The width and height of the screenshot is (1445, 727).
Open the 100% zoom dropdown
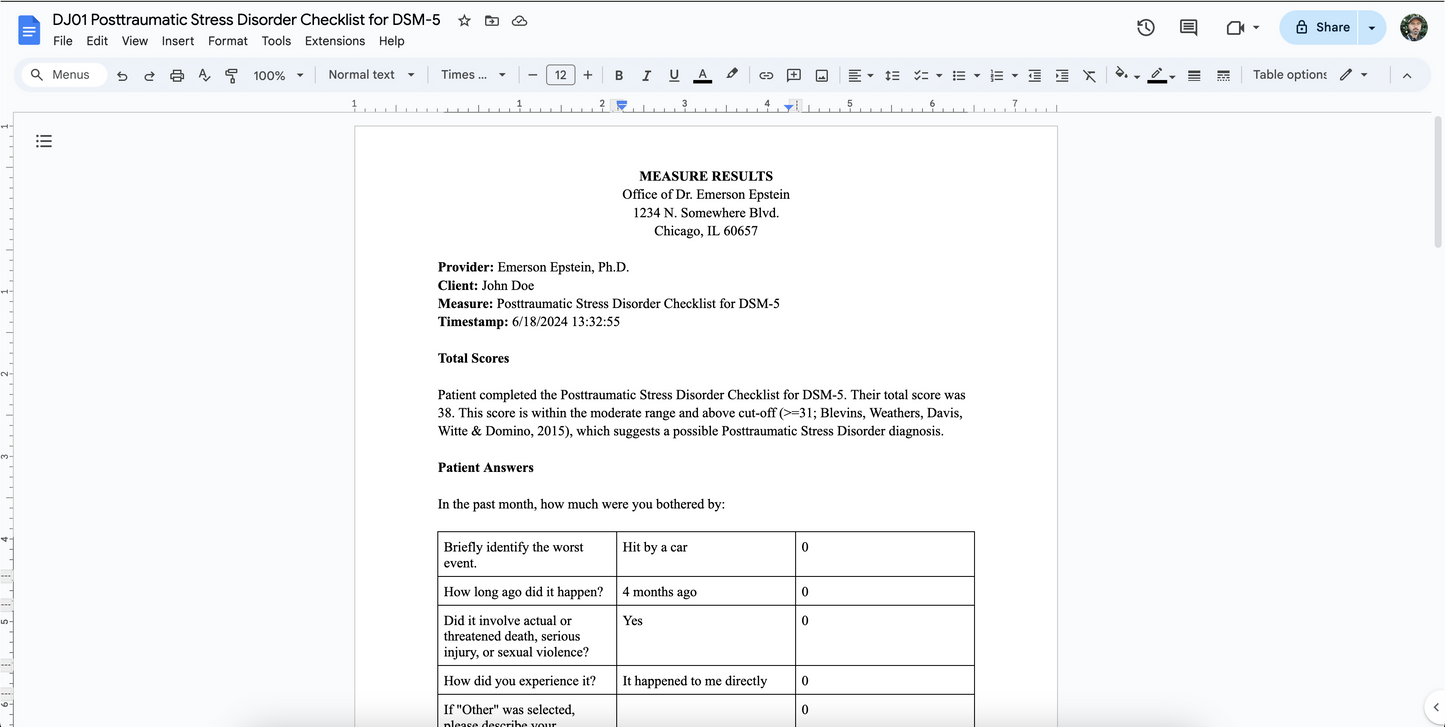pos(278,75)
